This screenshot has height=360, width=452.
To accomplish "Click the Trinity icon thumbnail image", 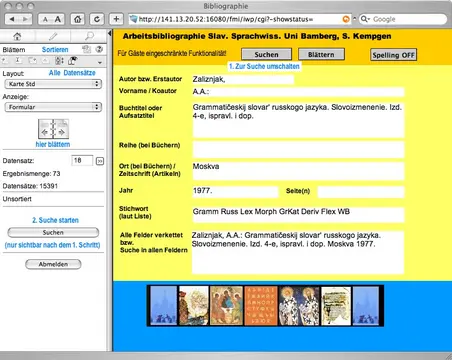I will (226, 305).
